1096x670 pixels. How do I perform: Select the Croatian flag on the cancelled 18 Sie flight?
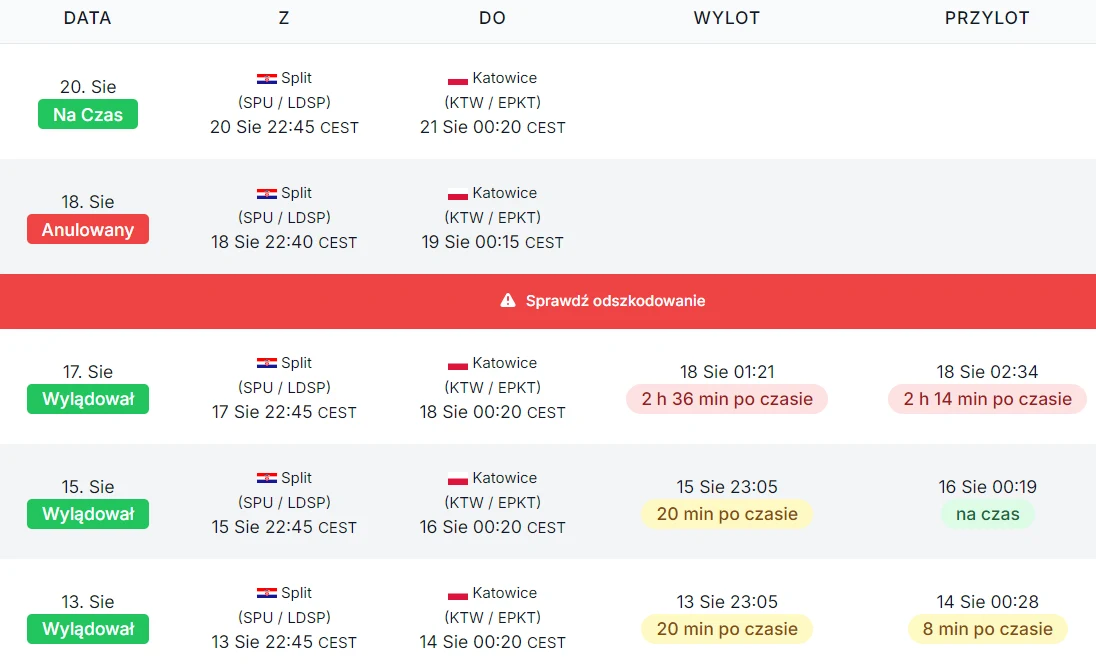tap(267, 192)
